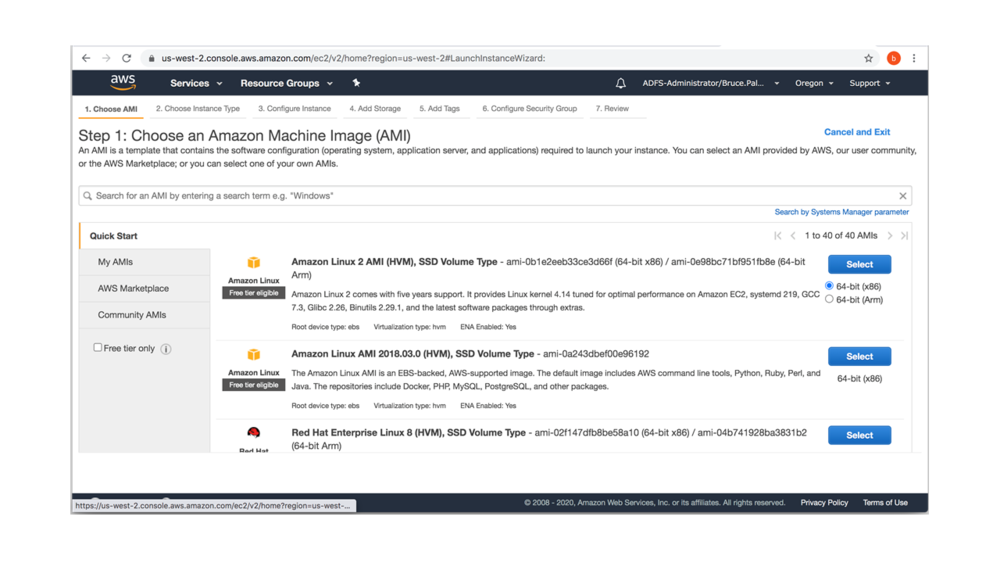Reload the page with the refresh icon

click(x=126, y=58)
